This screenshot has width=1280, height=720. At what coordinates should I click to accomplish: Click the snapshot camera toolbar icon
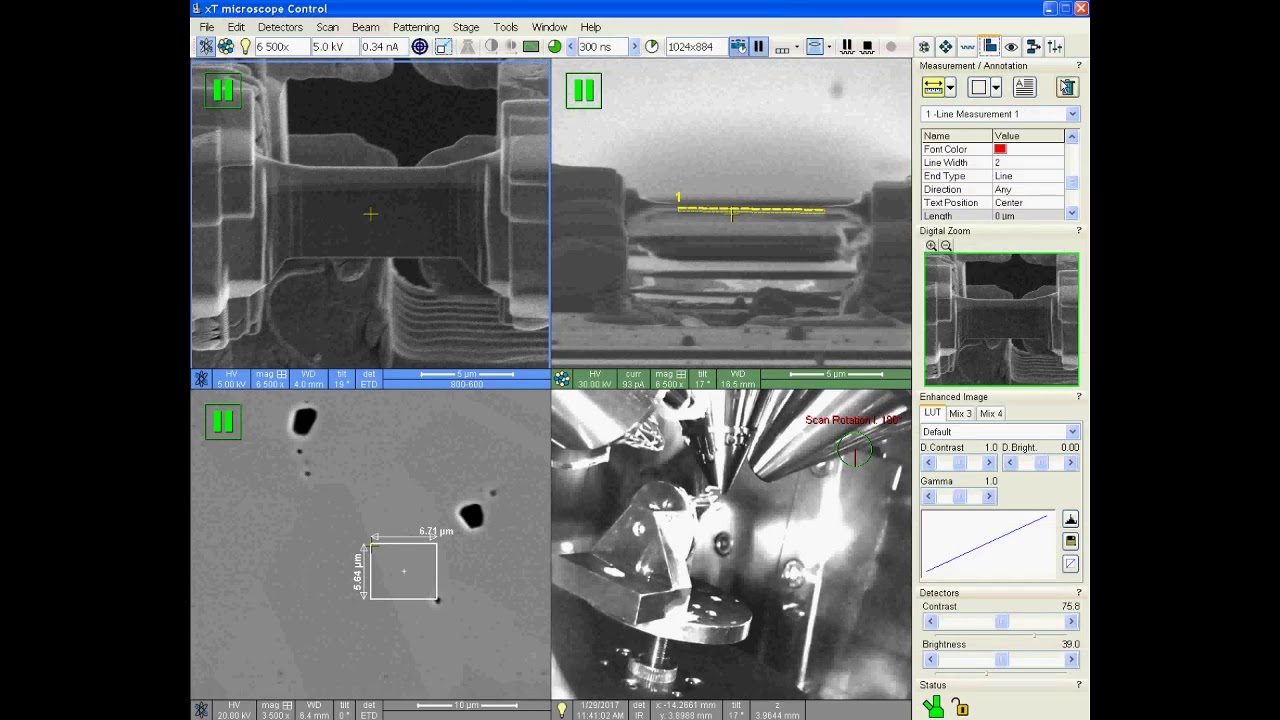(738, 46)
